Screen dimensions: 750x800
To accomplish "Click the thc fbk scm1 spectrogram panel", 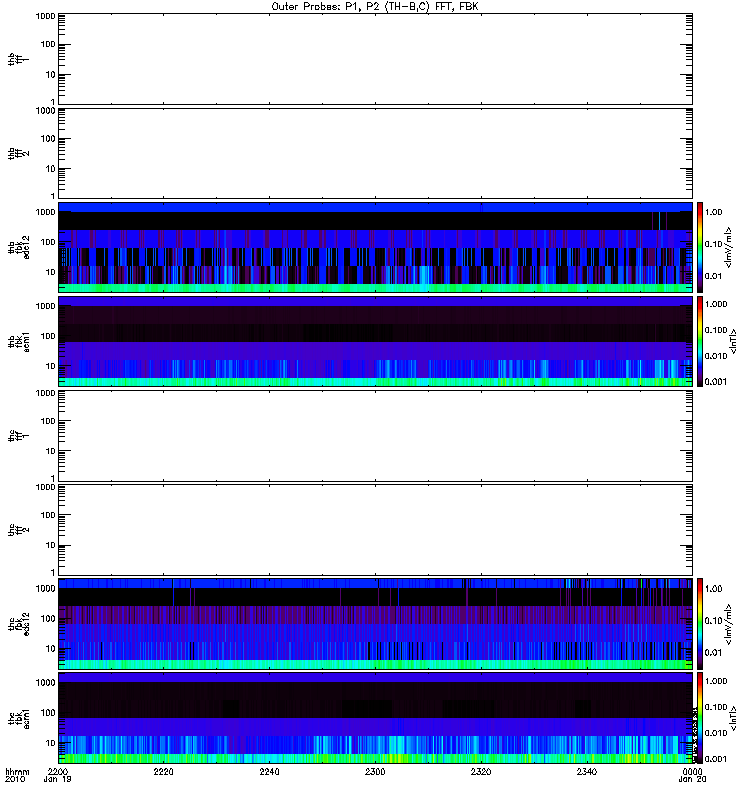I will (x=375, y=718).
